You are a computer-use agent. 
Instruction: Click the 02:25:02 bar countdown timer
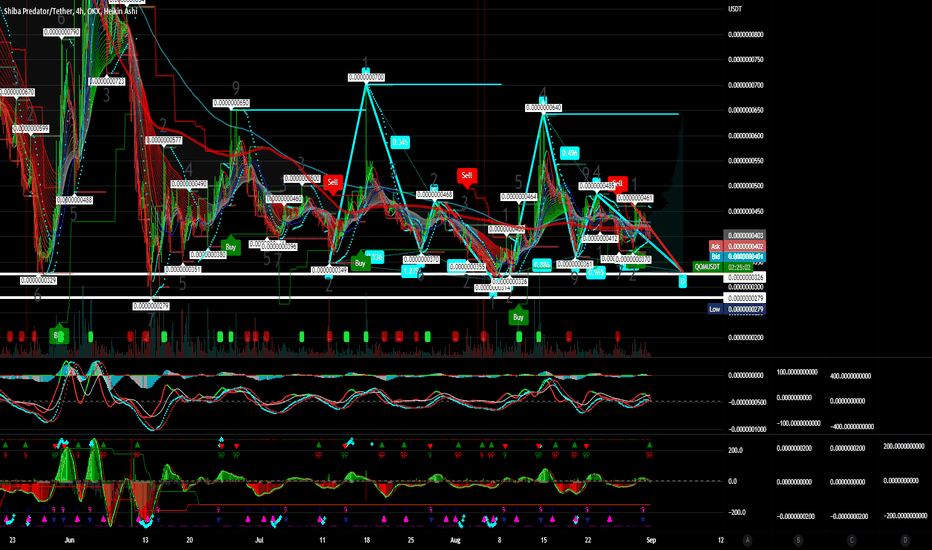(x=739, y=267)
